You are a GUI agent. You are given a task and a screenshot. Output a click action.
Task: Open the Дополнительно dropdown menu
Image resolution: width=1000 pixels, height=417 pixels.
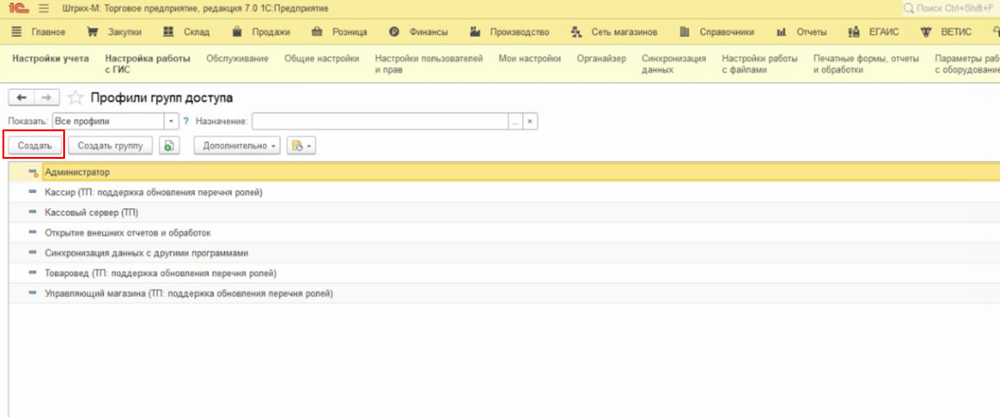238,146
